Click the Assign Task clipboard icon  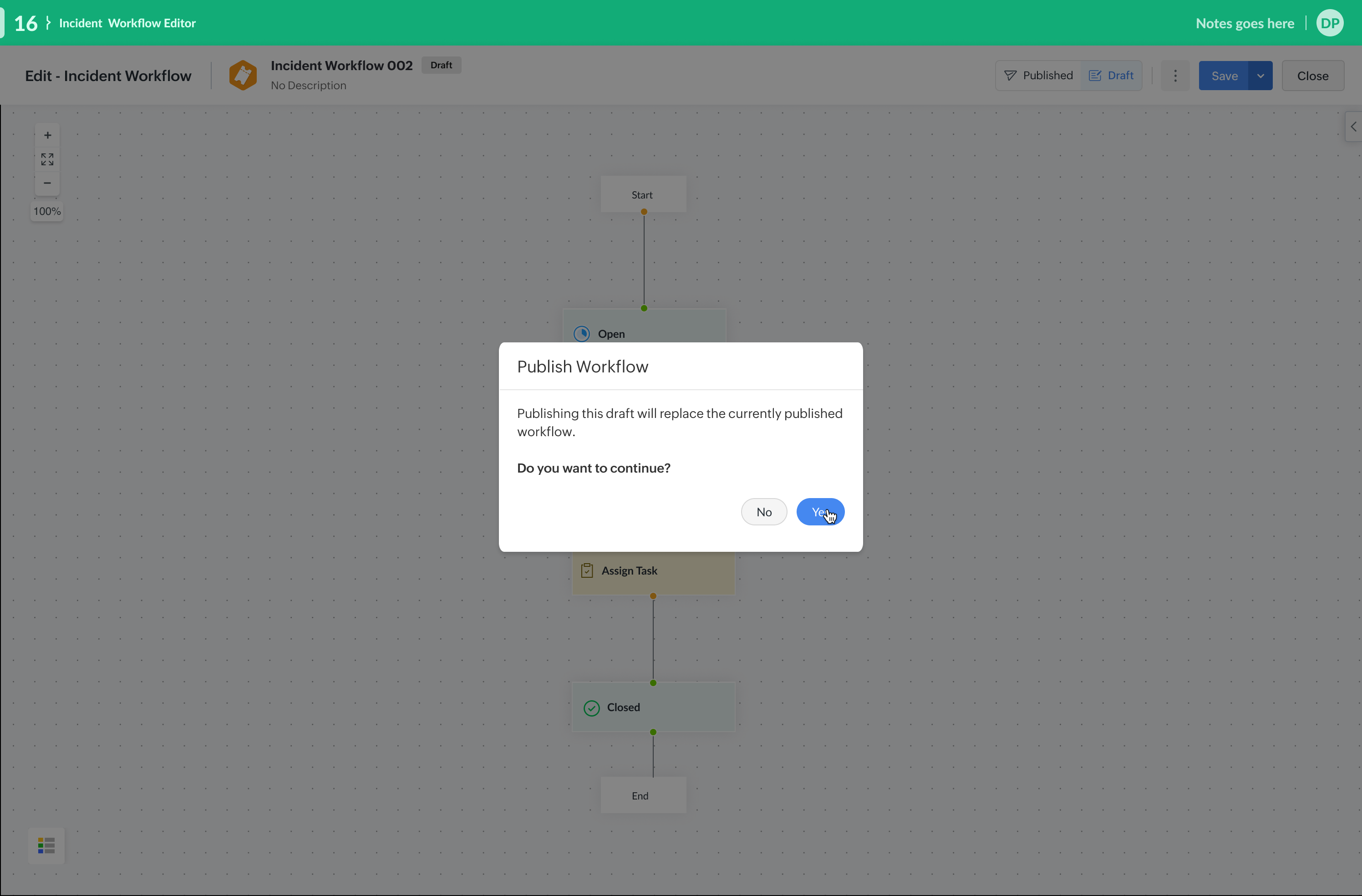587,571
